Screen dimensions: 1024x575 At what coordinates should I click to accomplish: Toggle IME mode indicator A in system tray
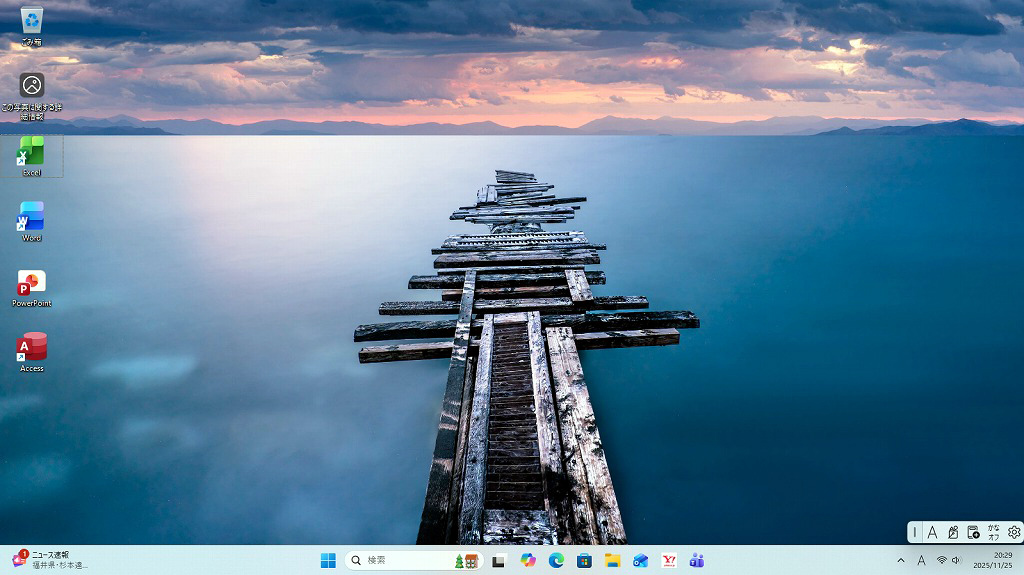(921, 560)
